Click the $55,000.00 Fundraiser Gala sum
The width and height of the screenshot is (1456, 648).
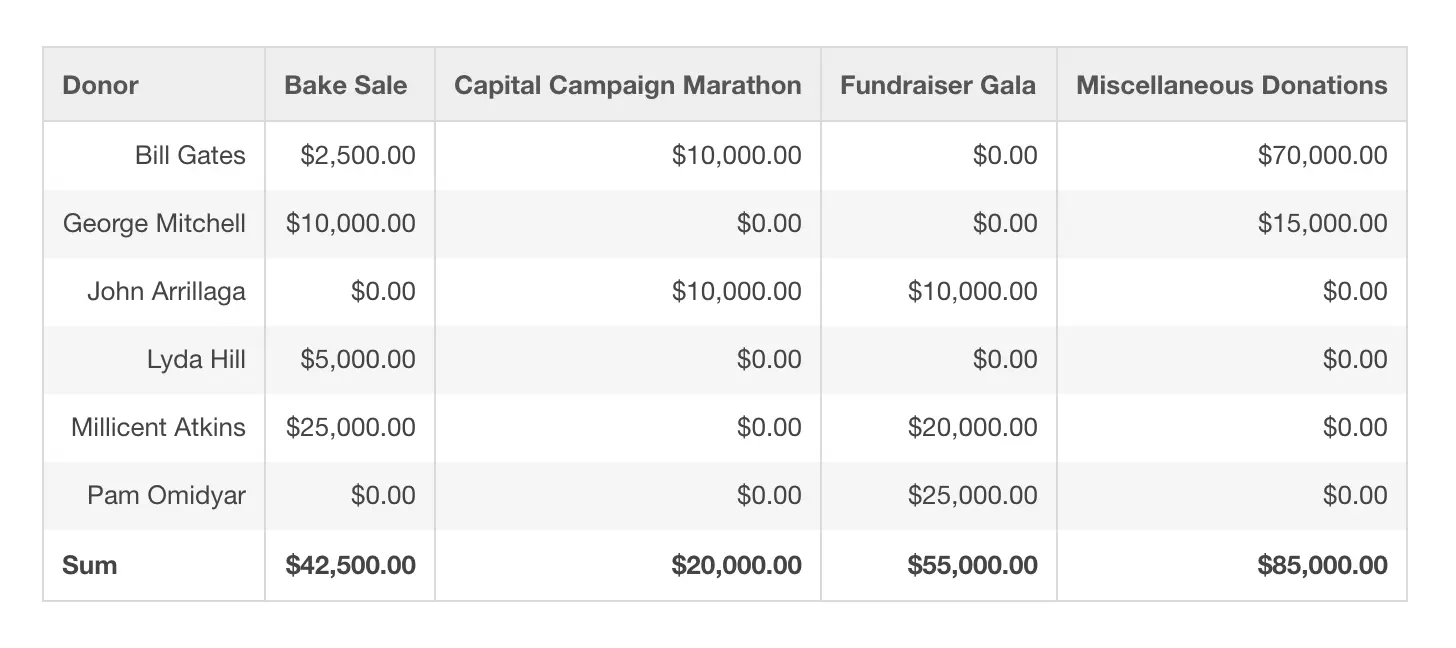pos(972,565)
